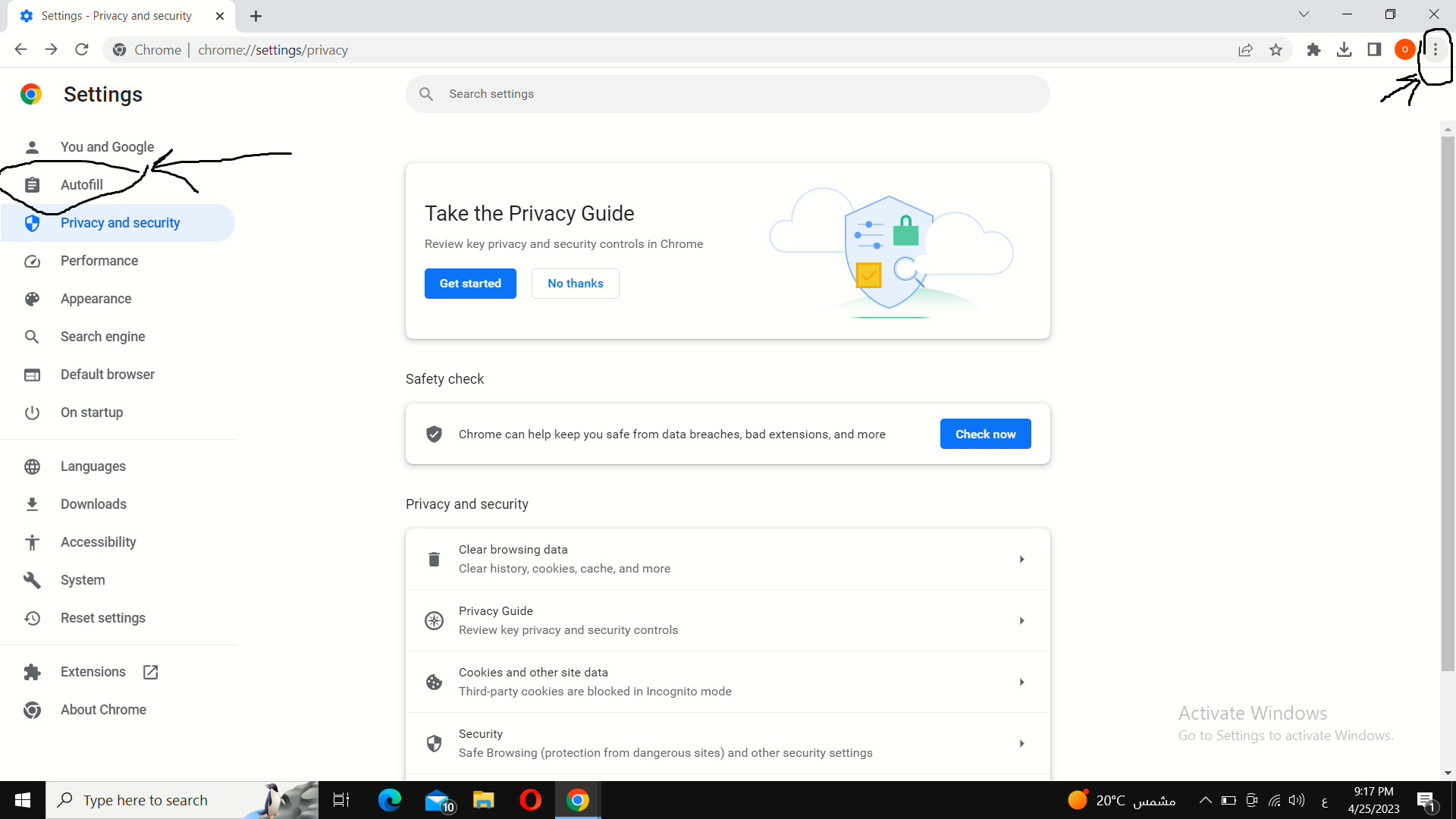This screenshot has width=1456, height=819.
Task: Open the Extensions puzzle icon in toolbar
Action: coord(1313,50)
